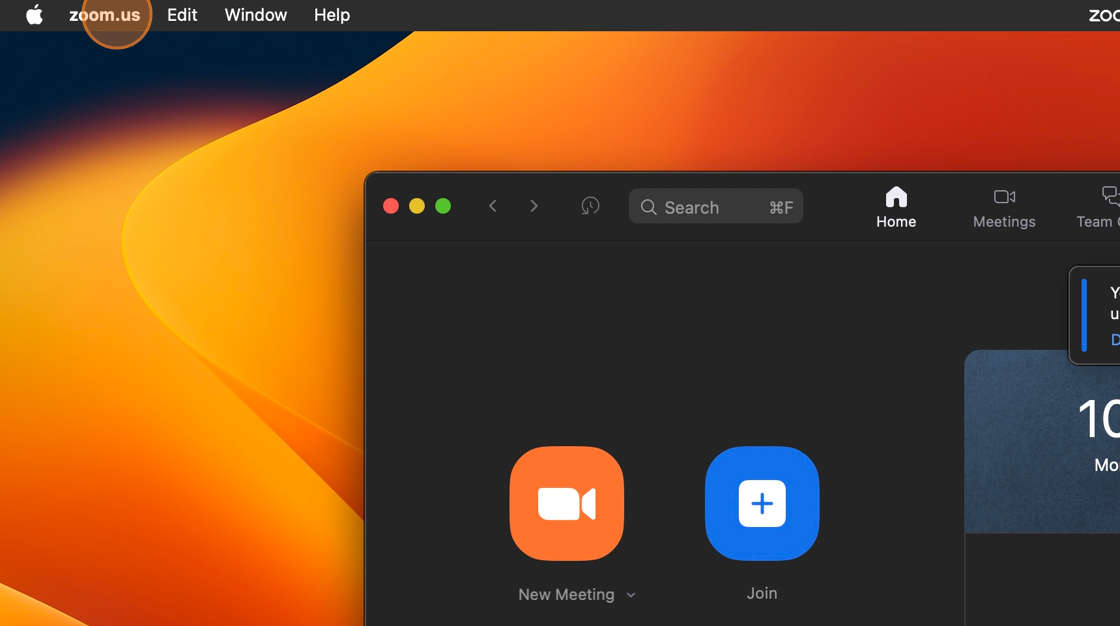Open the Edit menu
1120x626 pixels.
pos(182,15)
